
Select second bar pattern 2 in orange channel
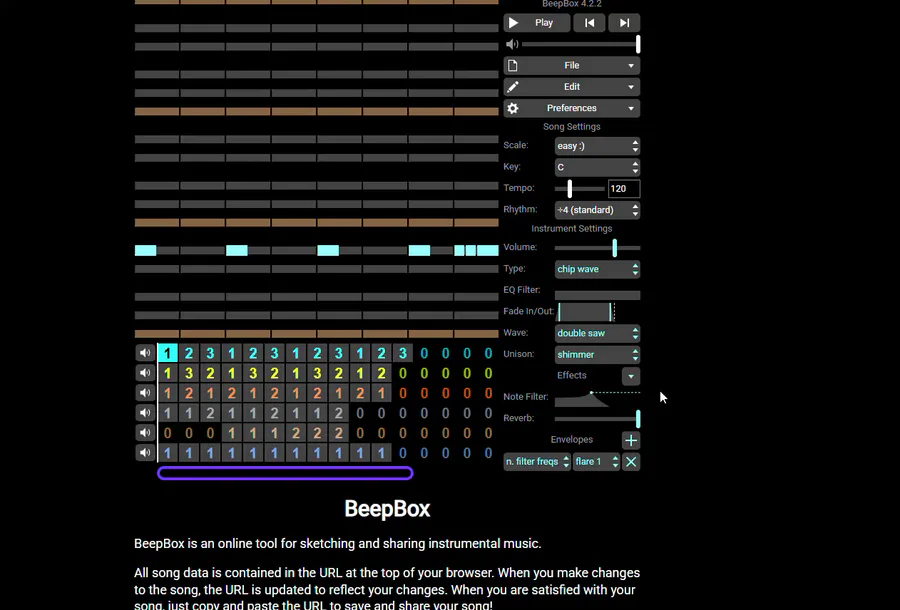point(189,393)
